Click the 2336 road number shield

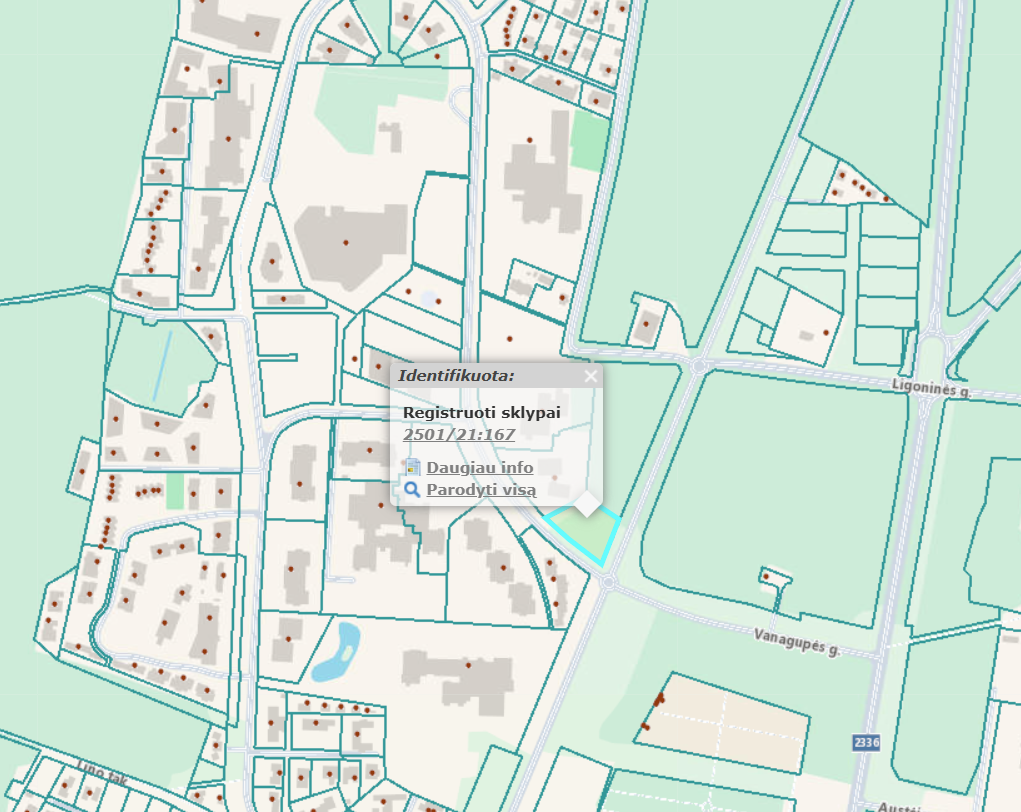[866, 743]
